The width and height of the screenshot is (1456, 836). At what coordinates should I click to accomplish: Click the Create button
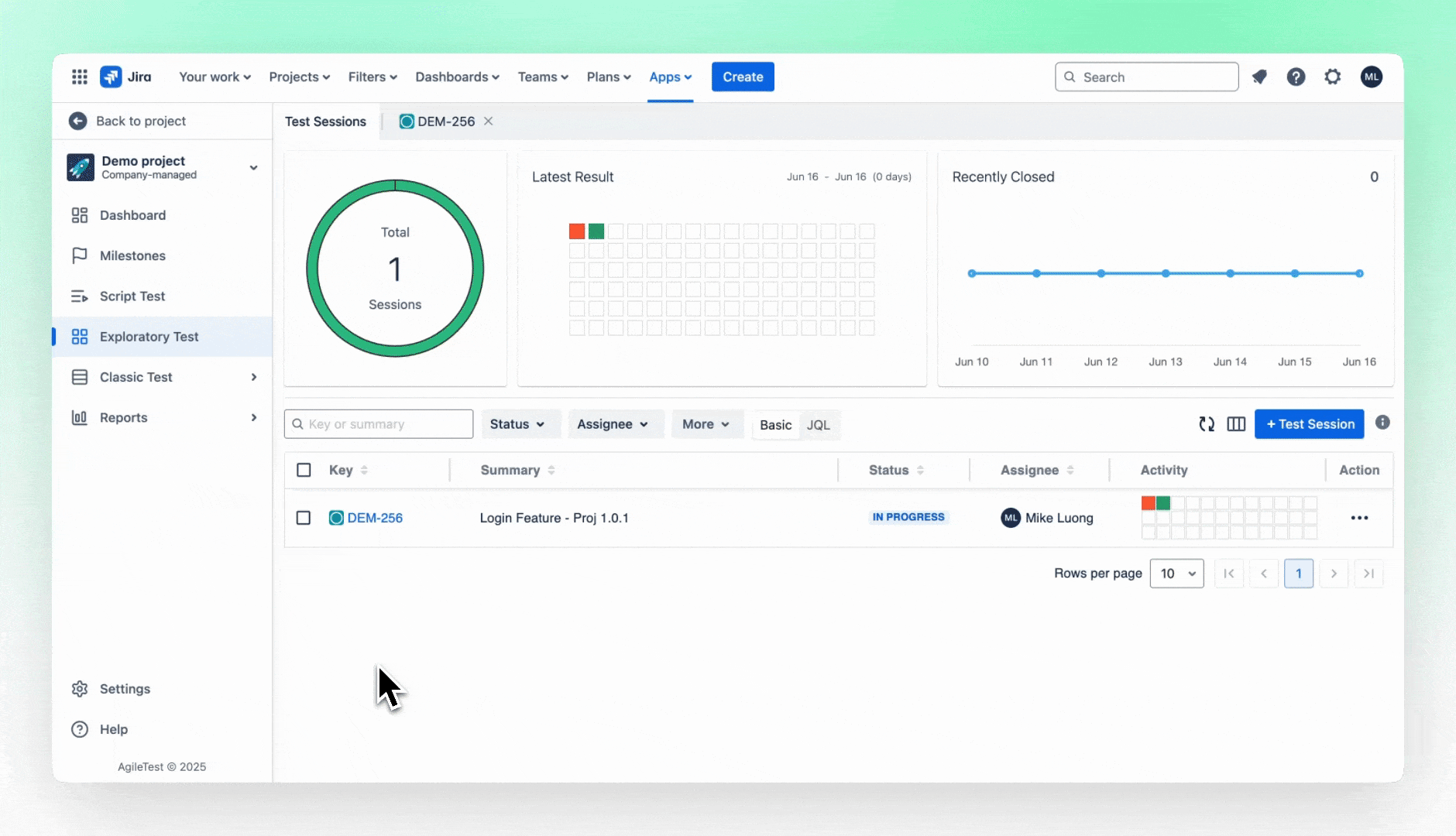pos(741,77)
